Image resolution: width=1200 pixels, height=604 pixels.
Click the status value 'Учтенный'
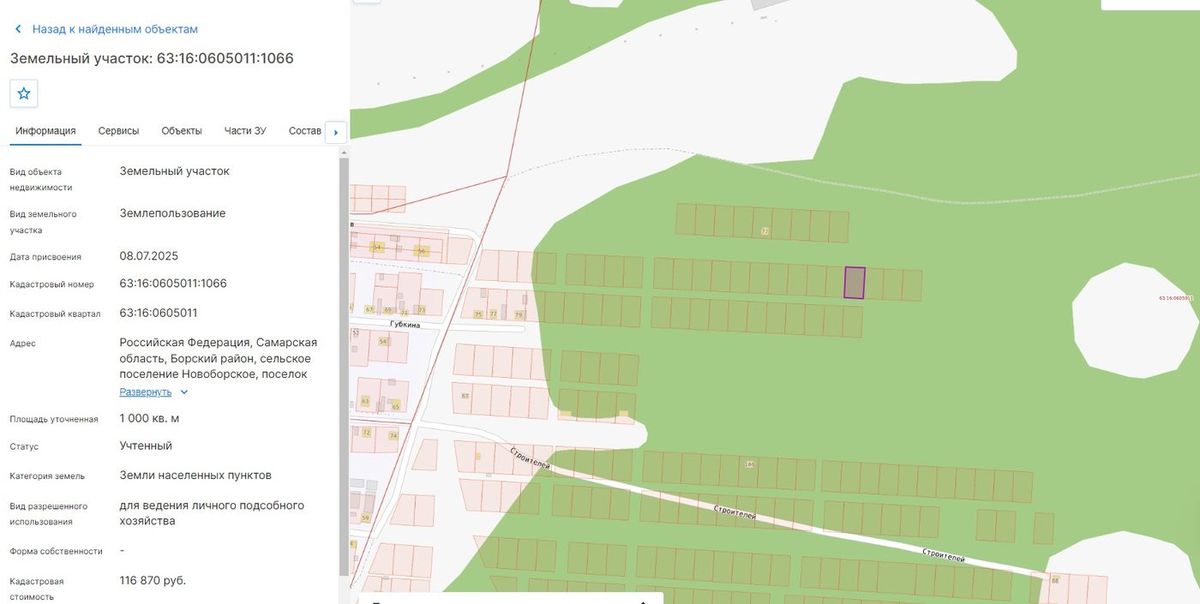point(146,445)
